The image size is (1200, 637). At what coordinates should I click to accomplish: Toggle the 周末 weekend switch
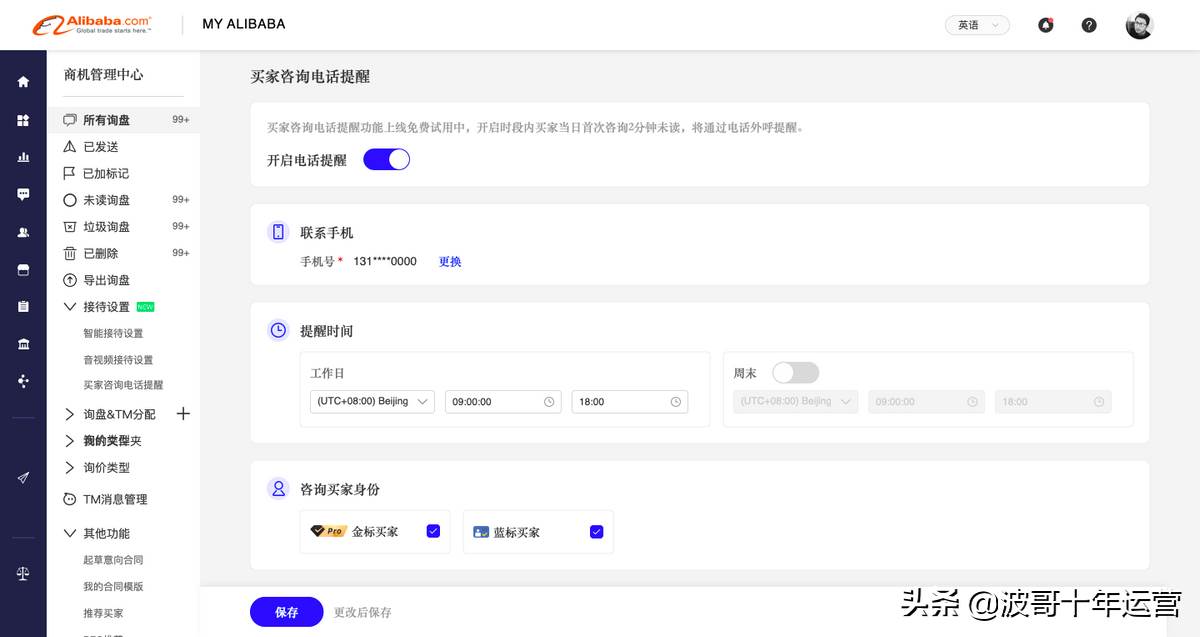(x=795, y=372)
